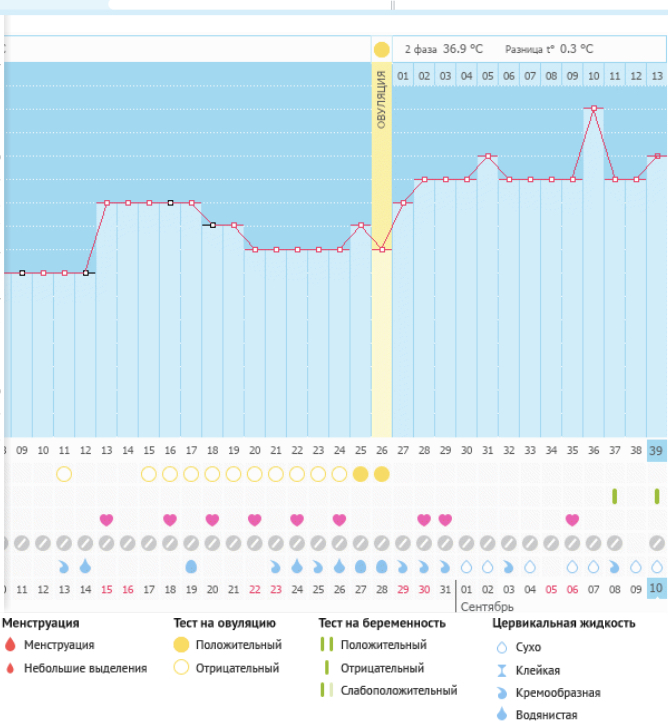Click the green pregnancy test mark on cycle day 37

click(614, 496)
